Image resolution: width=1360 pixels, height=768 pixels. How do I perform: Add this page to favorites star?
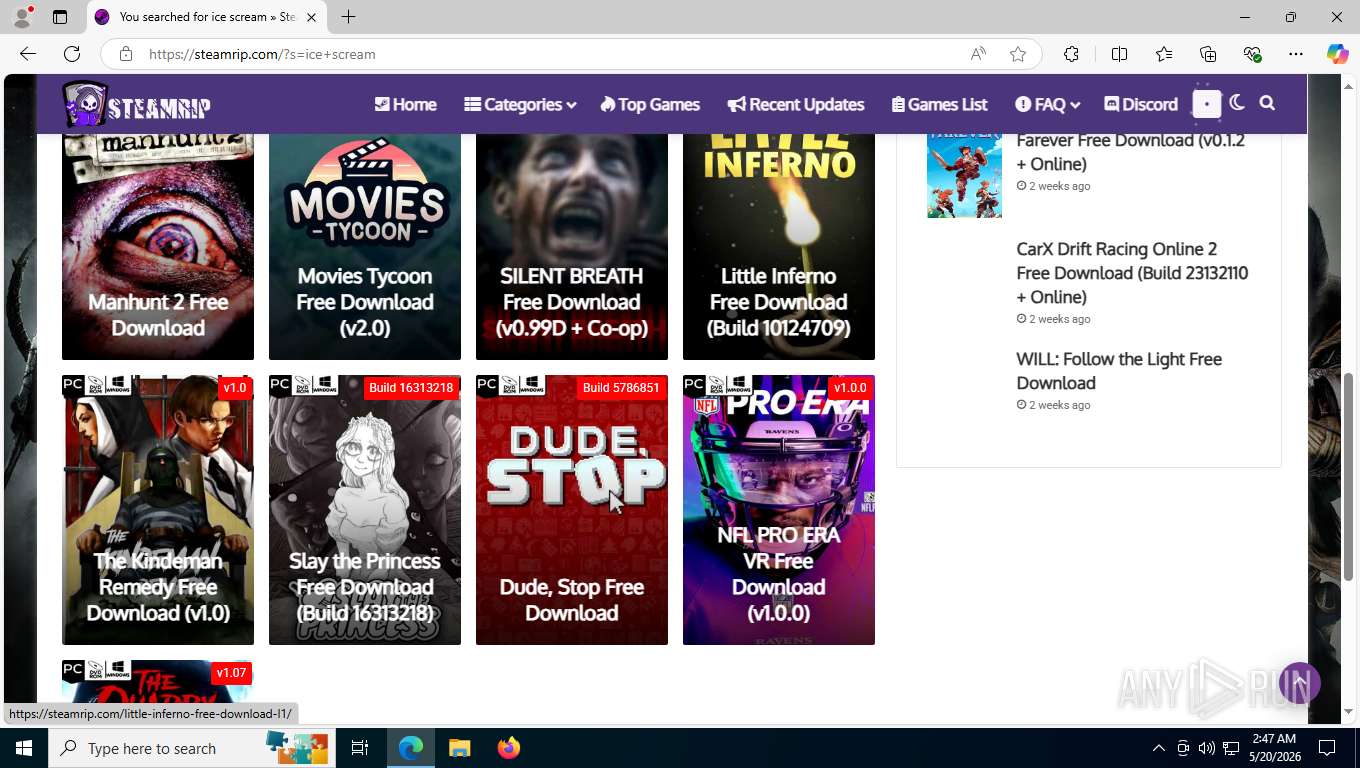(x=1018, y=54)
